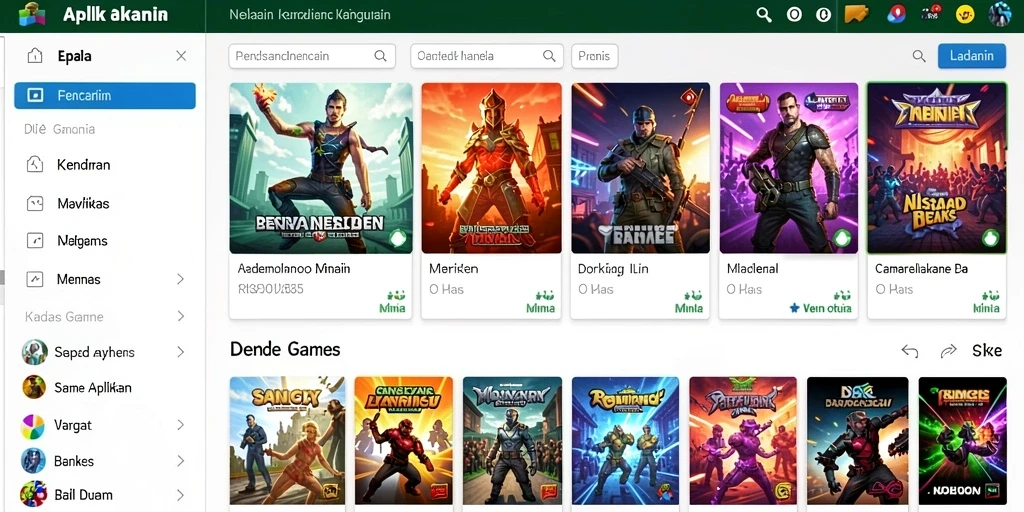Screen dimensions: 1024x512
Task: Click the app logo beside Aplik akanin
Action: tap(31, 14)
